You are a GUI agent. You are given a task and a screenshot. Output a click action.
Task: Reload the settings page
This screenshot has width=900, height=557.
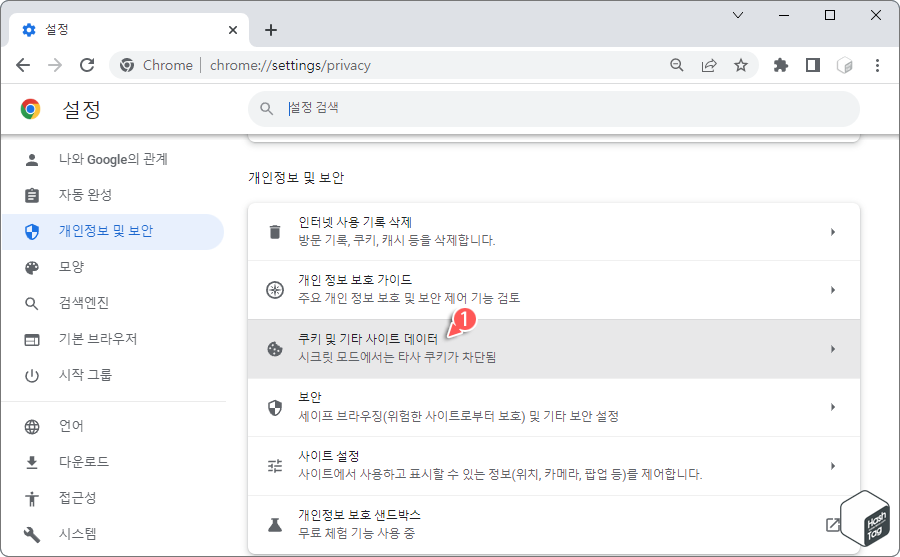(87, 65)
